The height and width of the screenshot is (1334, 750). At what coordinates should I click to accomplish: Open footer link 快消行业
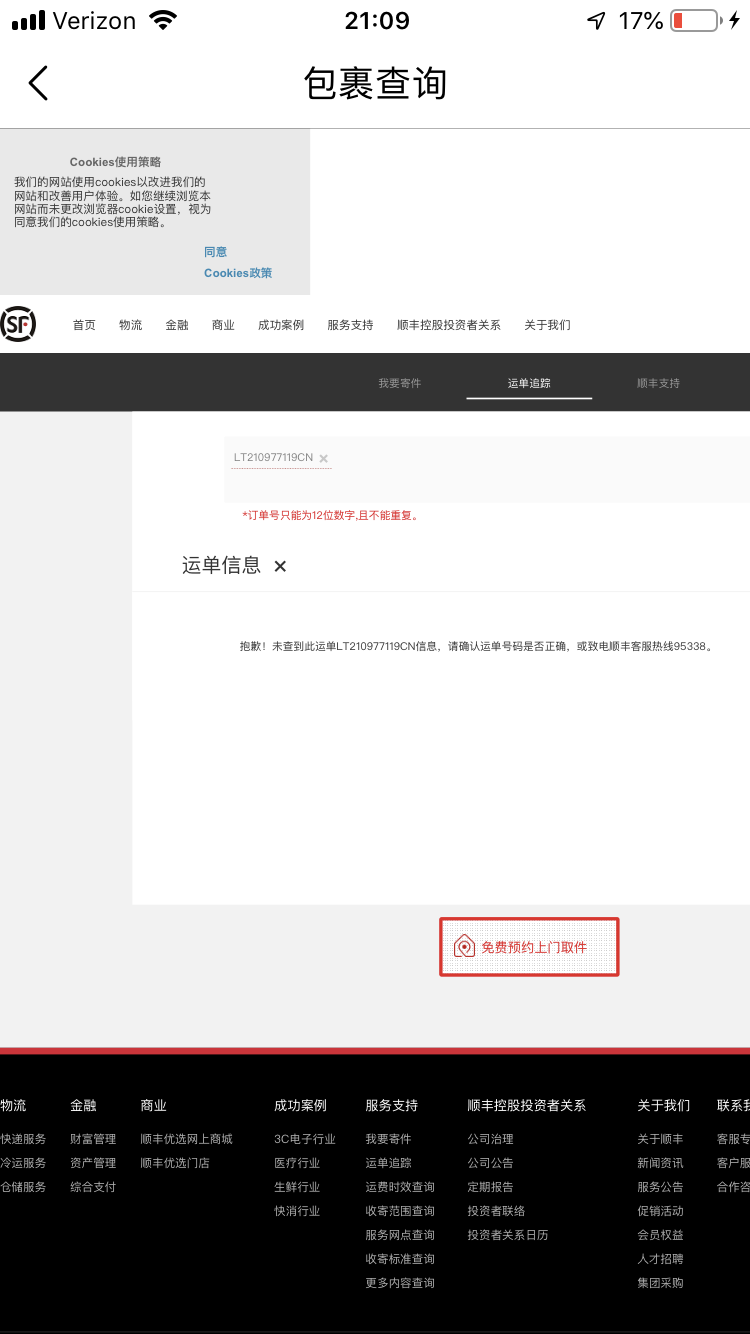[297, 1211]
